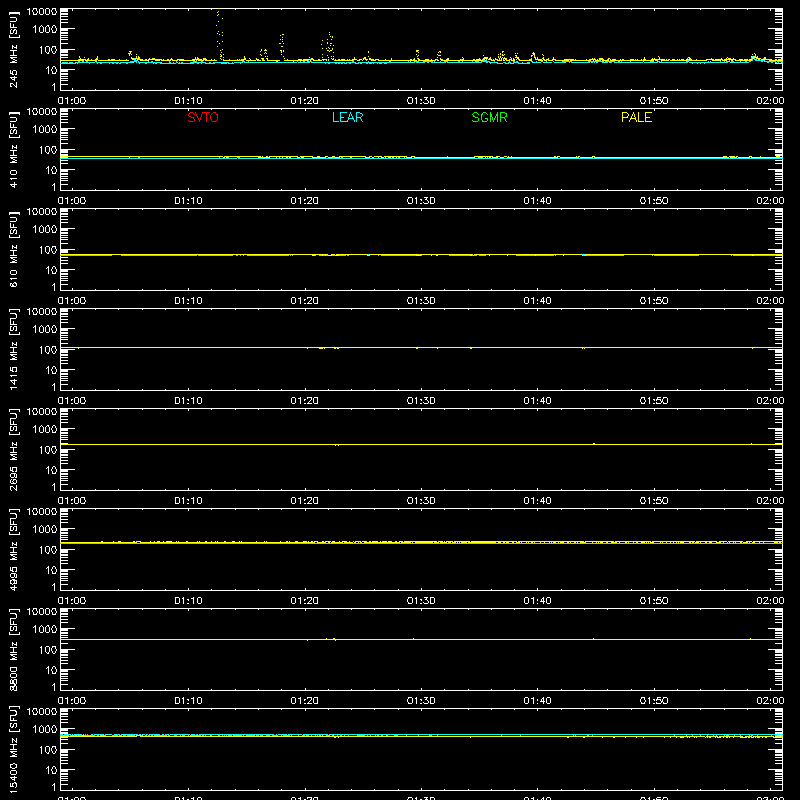
Task: Select the 410 MHz [SFU] axis title
Action: [x=14, y=149]
